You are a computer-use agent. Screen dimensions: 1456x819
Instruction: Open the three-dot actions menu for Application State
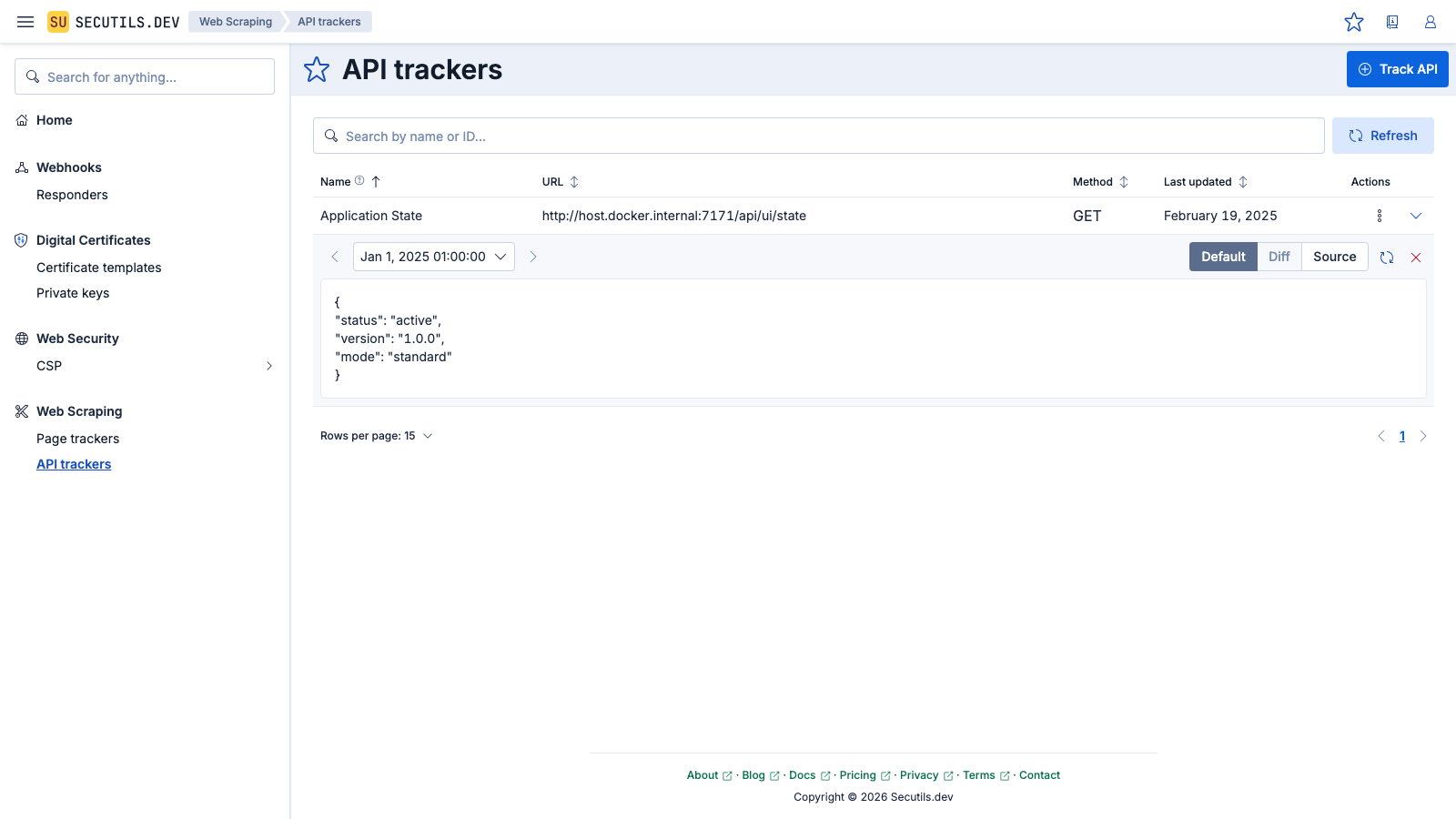coord(1379,216)
